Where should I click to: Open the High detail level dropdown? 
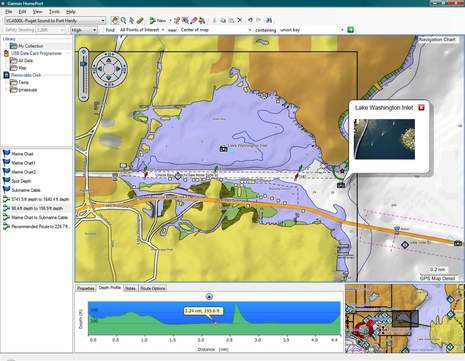point(84,30)
